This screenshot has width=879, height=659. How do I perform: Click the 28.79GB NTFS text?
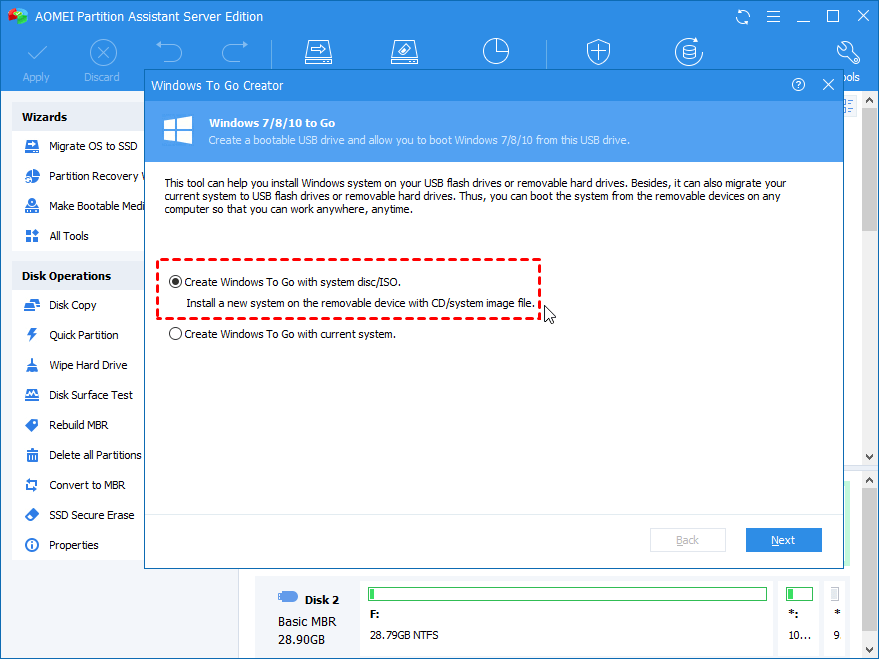(x=404, y=635)
